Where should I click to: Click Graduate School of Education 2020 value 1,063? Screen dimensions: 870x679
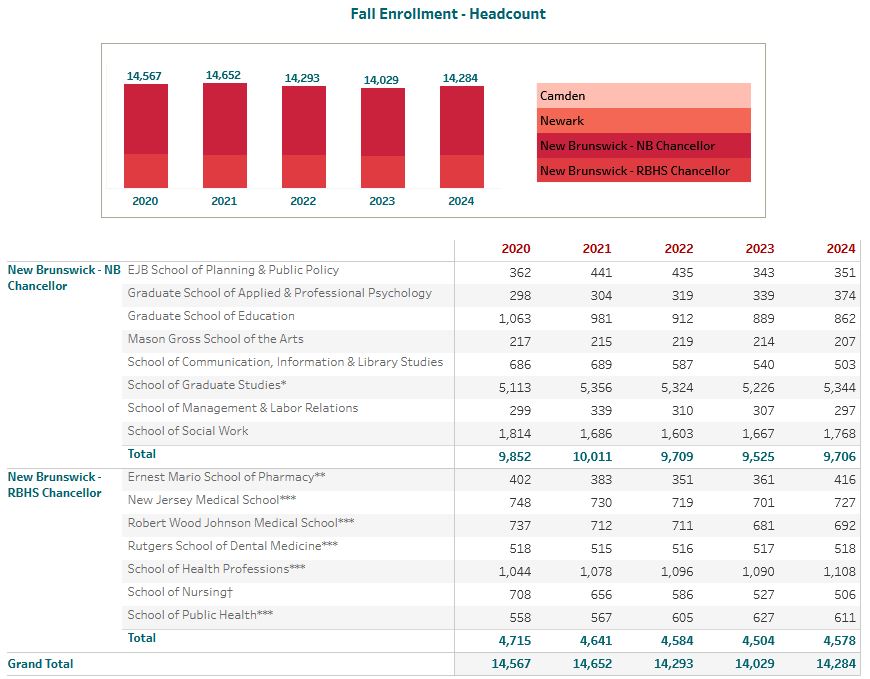514,319
